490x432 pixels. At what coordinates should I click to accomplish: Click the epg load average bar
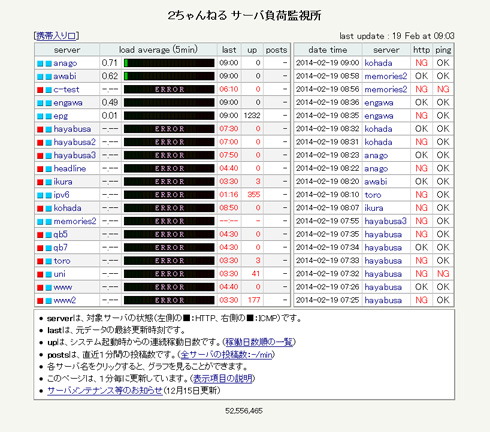point(169,116)
